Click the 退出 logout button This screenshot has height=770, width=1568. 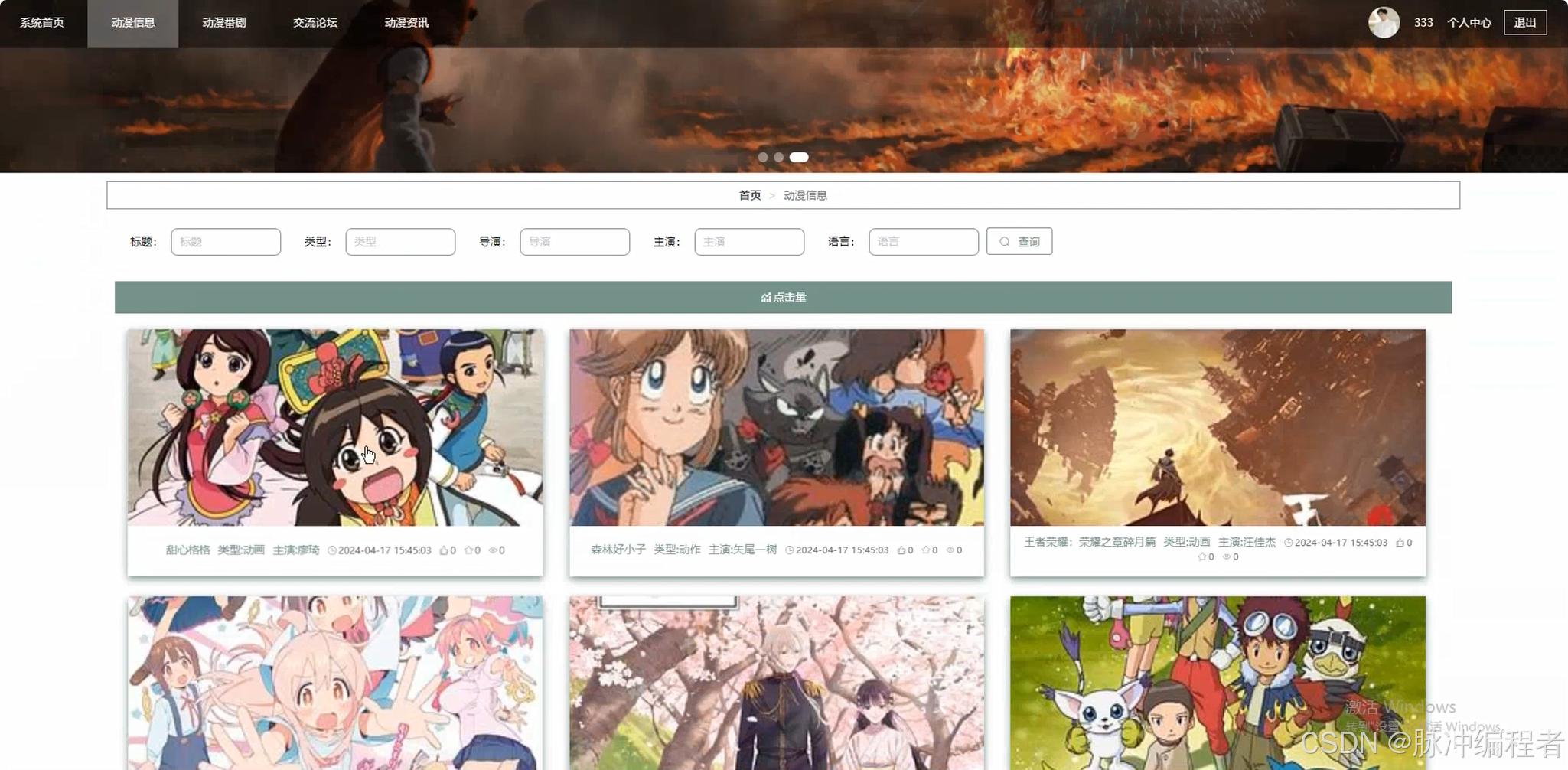[1525, 23]
